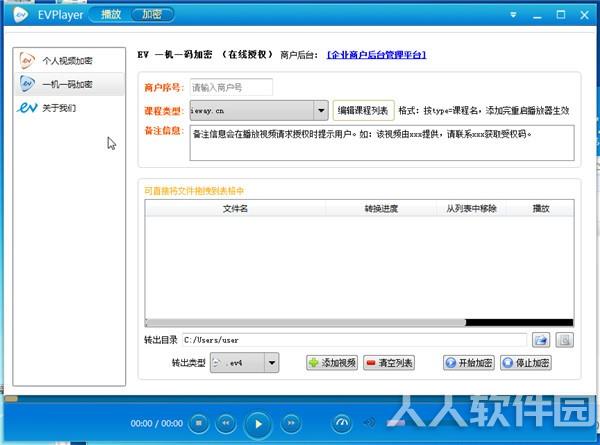Click the 00:00 / 00:00 time display
This screenshot has width=600, height=445.
click(157, 424)
